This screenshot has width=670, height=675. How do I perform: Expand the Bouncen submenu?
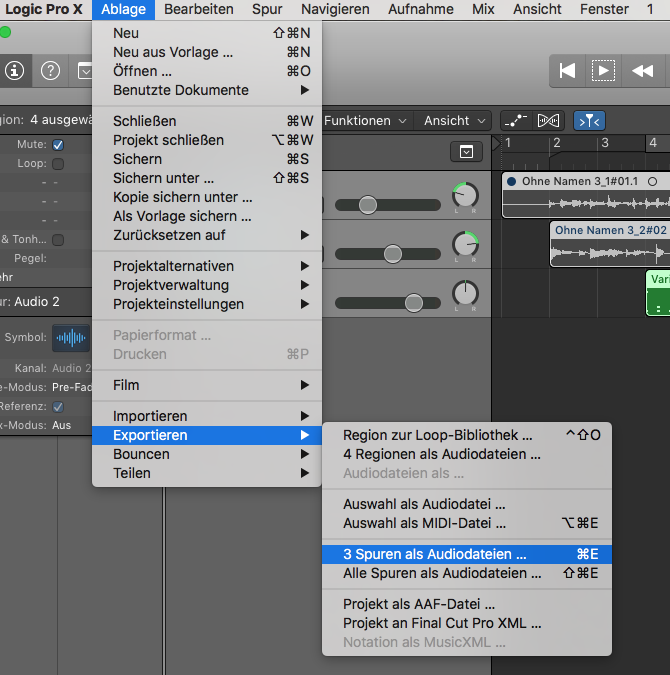tap(207, 454)
